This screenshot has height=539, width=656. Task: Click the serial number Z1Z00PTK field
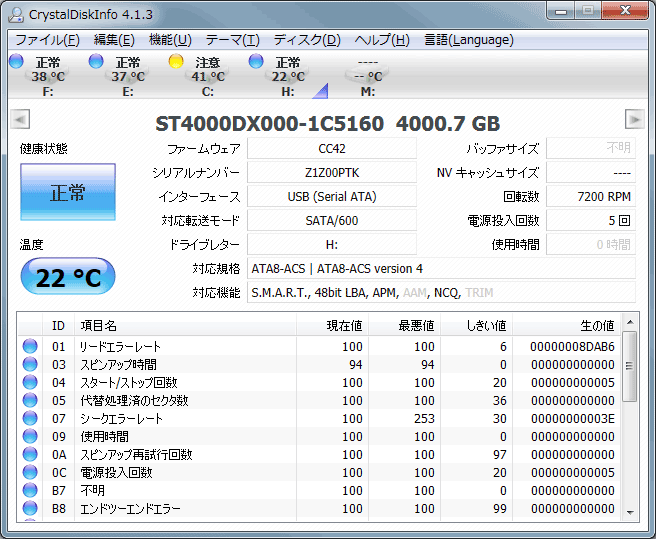(332, 172)
